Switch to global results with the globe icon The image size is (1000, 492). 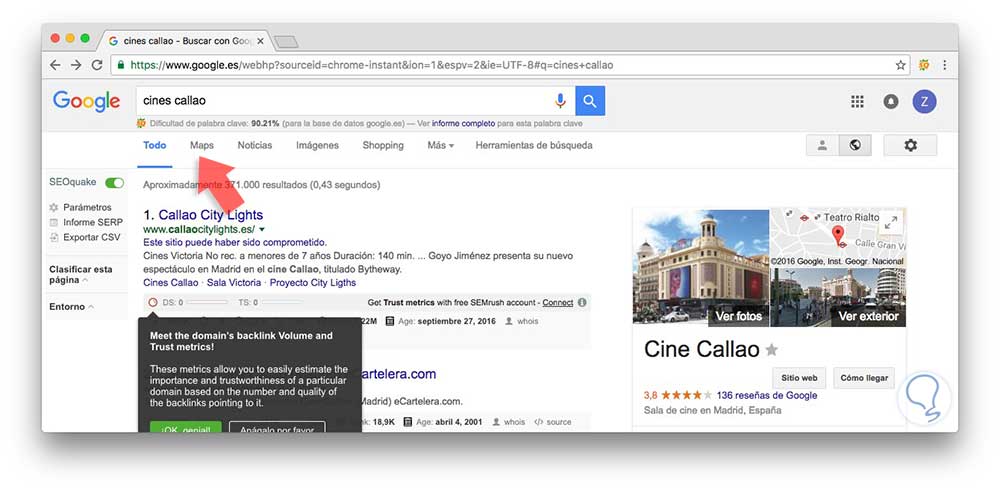click(855, 145)
